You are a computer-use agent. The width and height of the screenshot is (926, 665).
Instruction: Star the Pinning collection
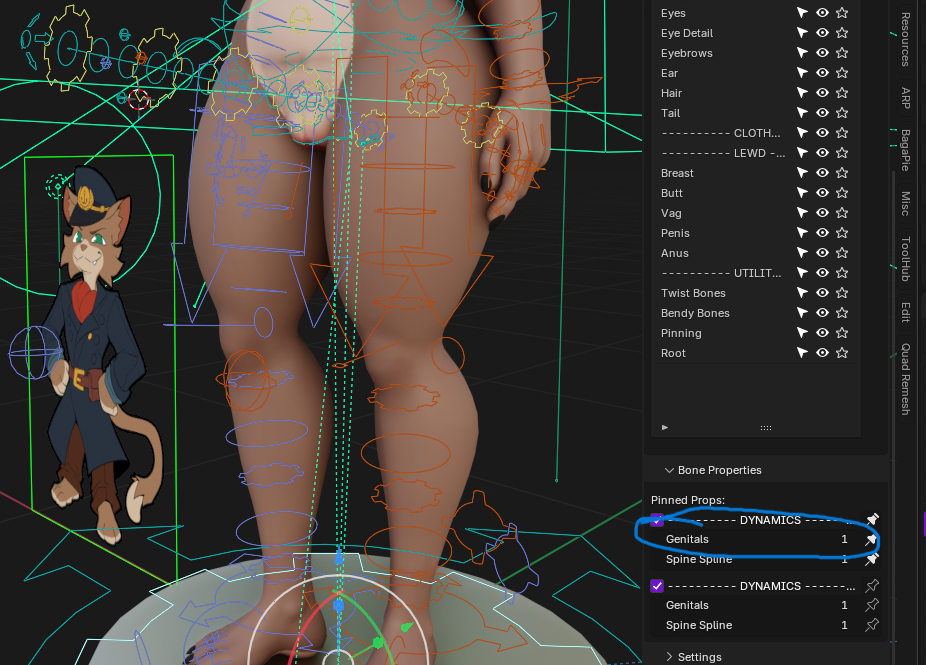pos(842,333)
